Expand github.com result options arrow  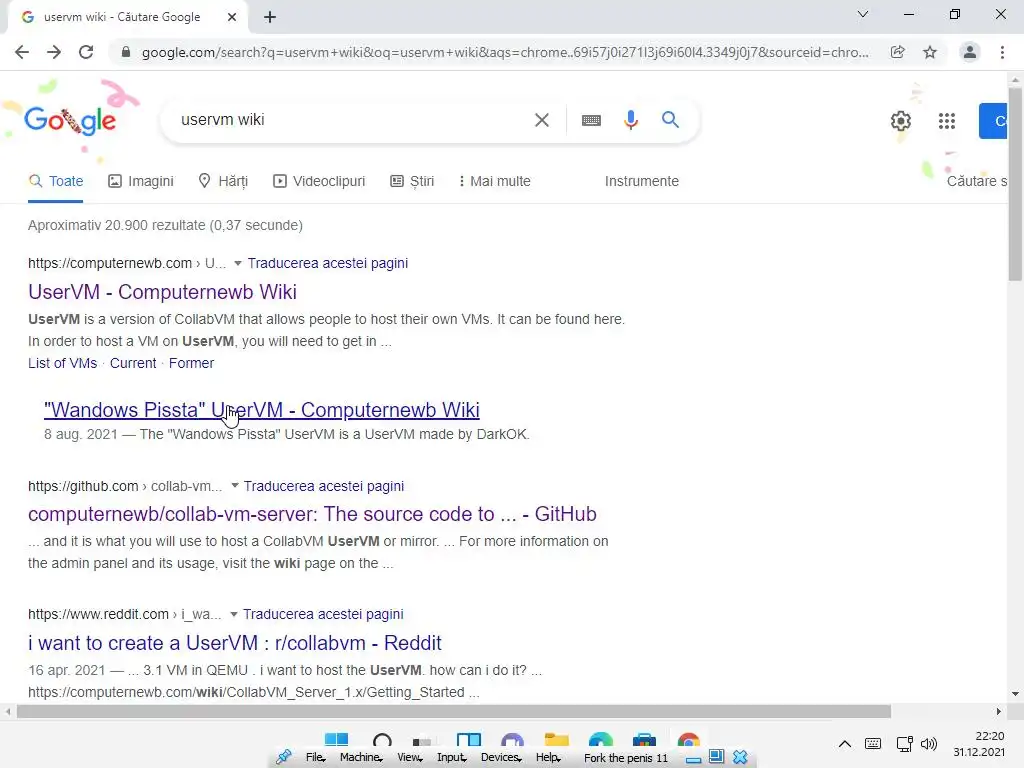[234, 486]
